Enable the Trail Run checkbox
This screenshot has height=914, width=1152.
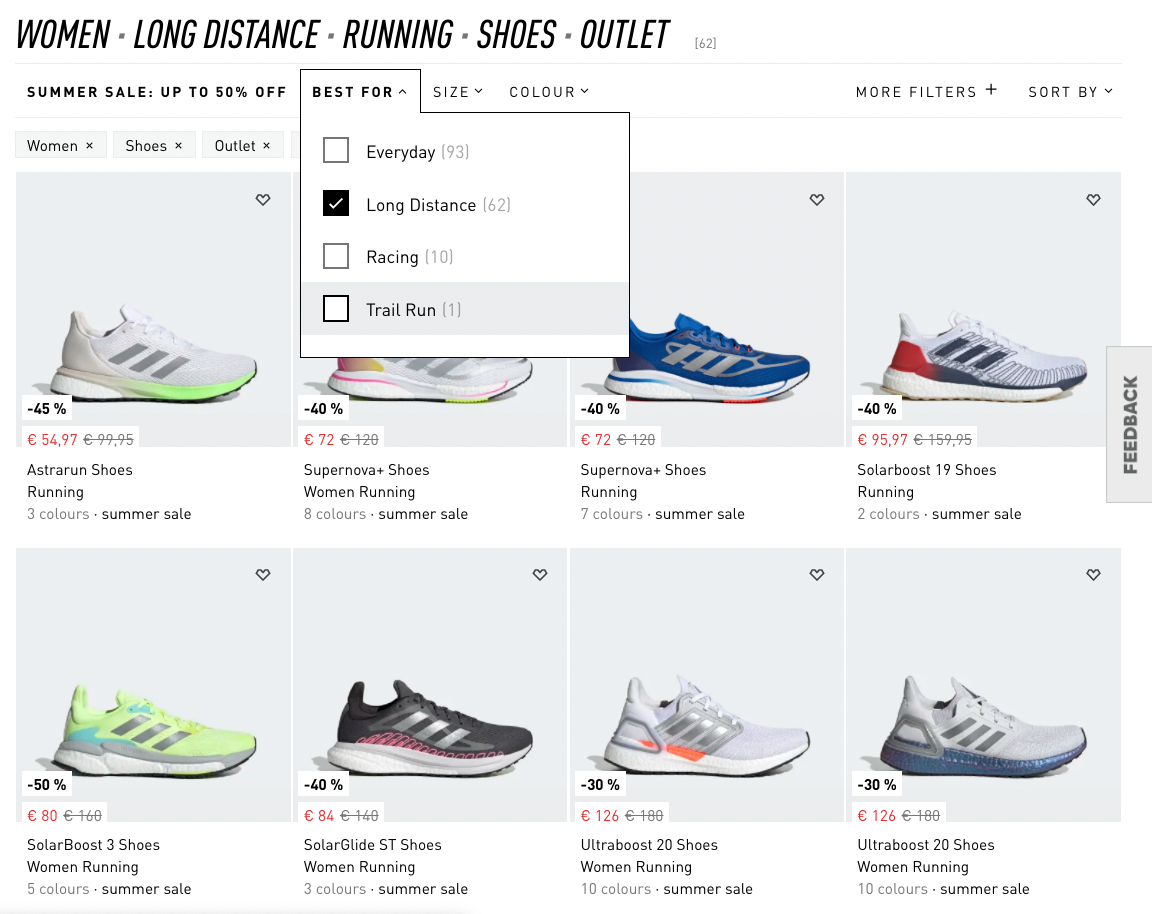(x=336, y=309)
